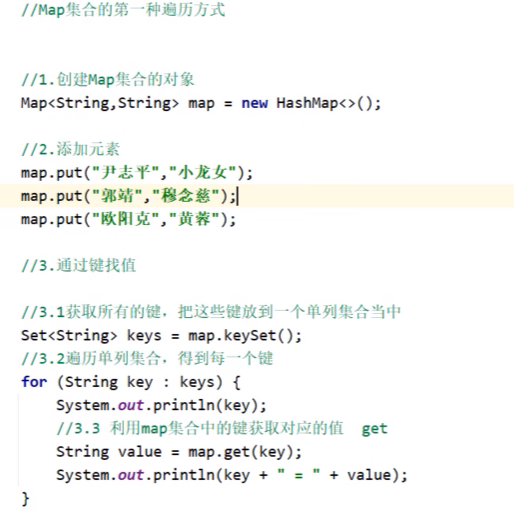Click the string literal " = "
The height and width of the screenshot is (513, 514).
299,474
